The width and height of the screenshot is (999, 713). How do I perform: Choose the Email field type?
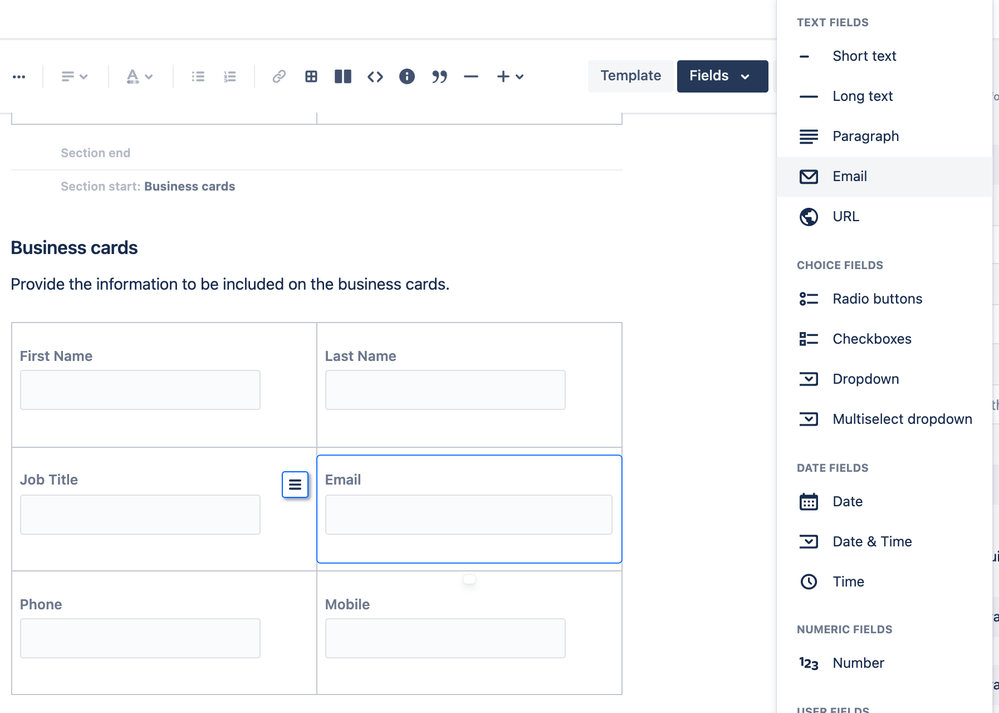[x=884, y=176]
